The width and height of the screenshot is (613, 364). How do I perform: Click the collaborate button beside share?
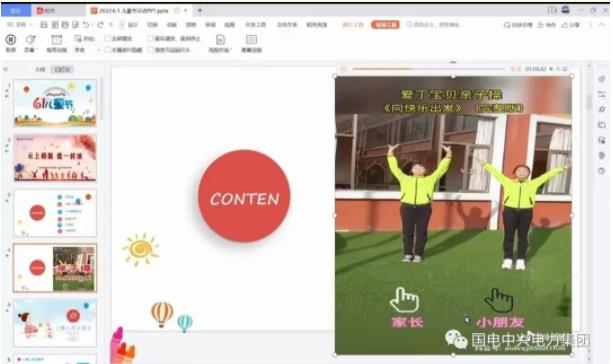point(547,25)
